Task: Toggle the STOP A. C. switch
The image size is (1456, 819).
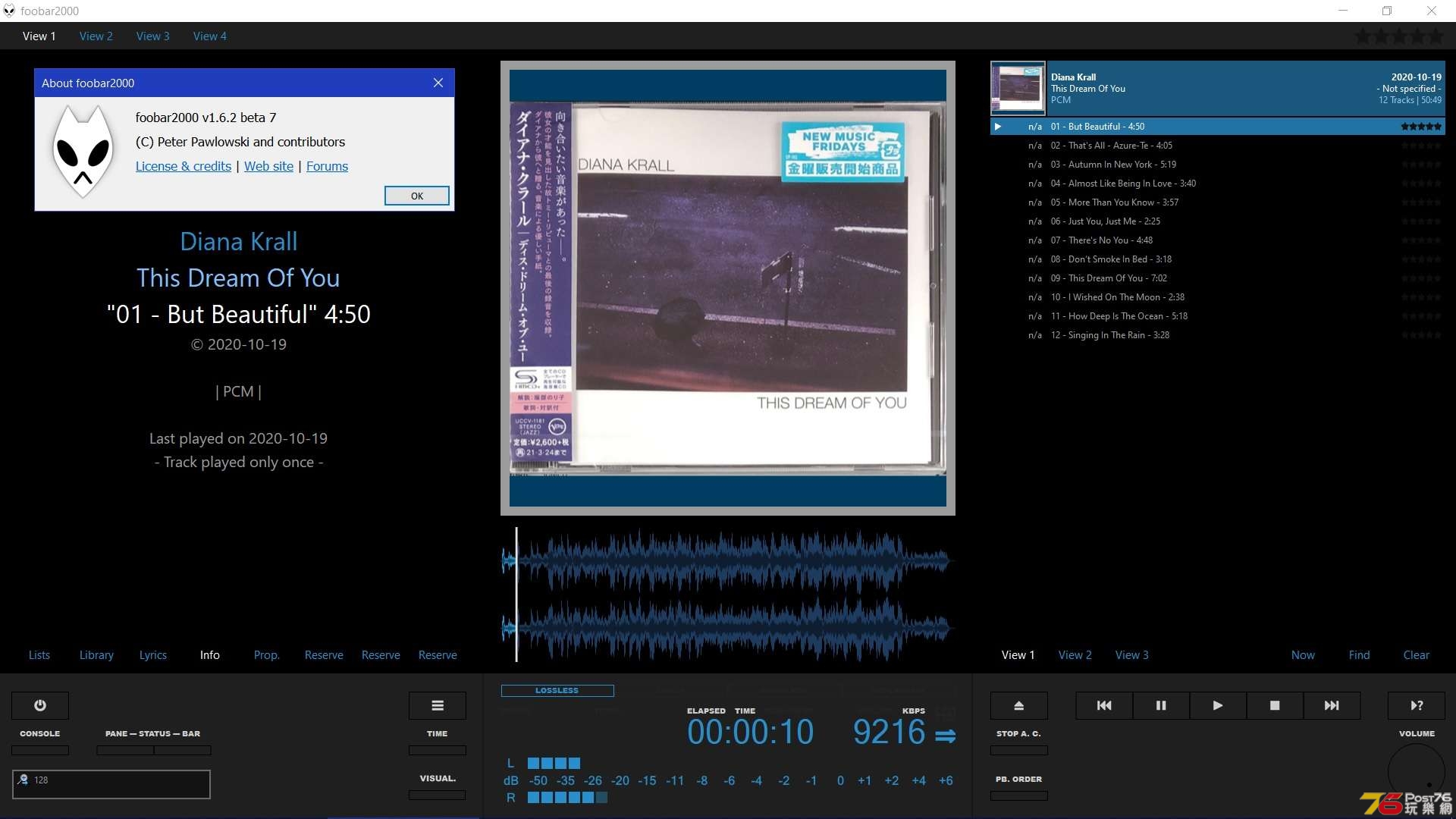Action: pyautogui.click(x=1019, y=750)
